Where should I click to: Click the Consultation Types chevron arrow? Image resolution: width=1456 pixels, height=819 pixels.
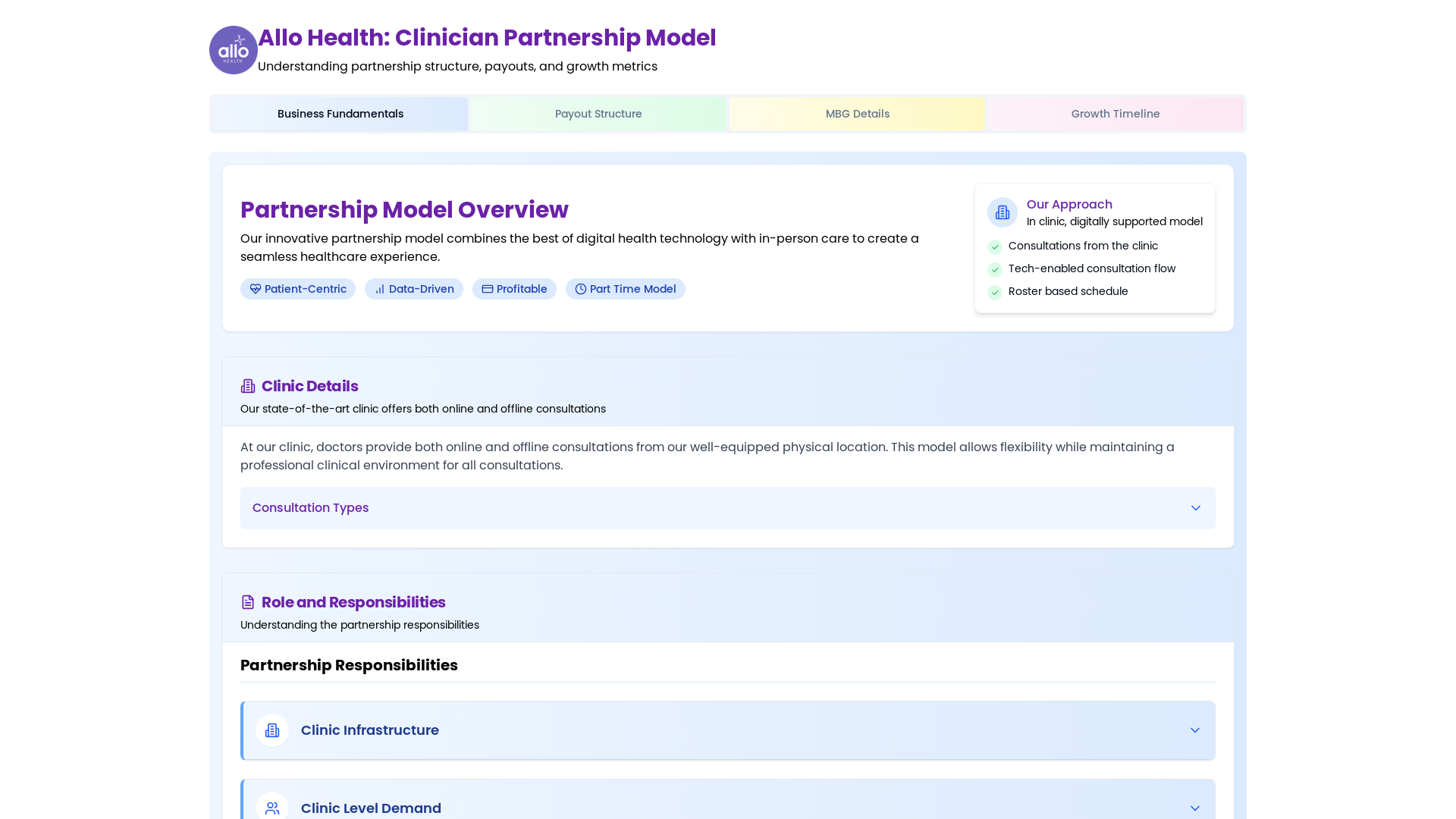(x=1196, y=508)
